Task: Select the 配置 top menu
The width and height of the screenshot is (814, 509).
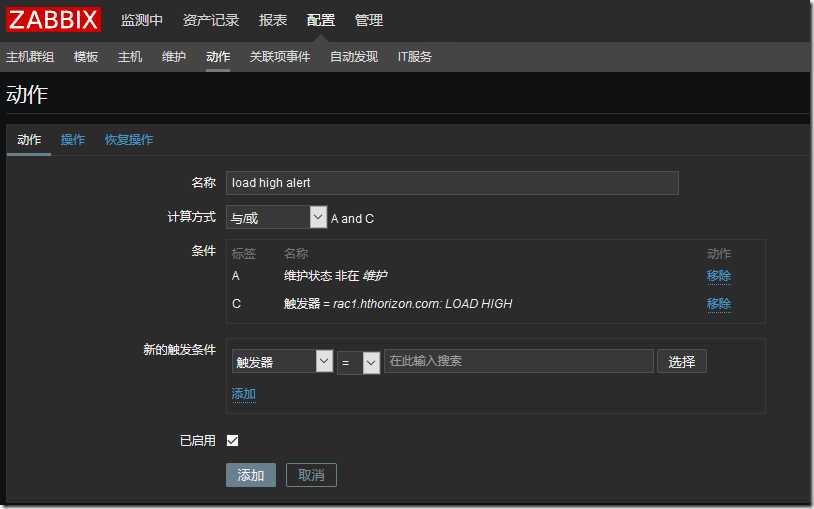Action: click(321, 20)
